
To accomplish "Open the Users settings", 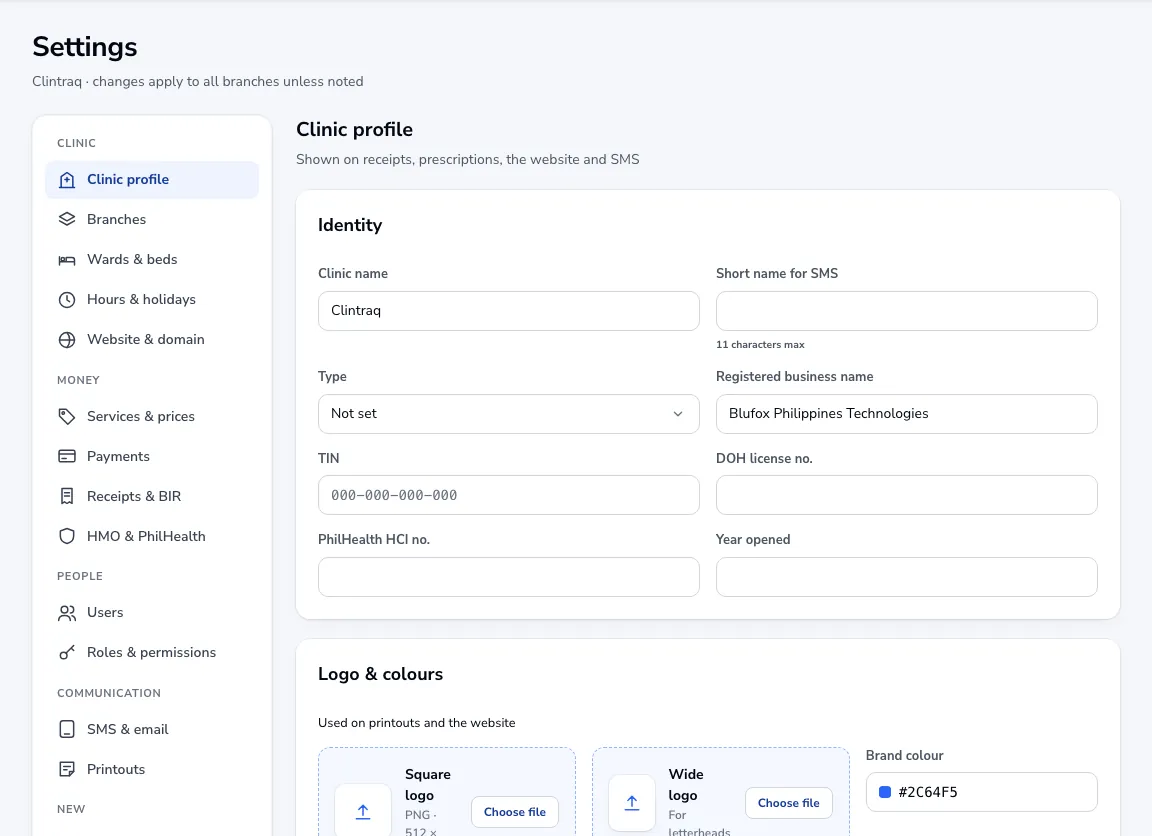I will (x=152, y=613).
